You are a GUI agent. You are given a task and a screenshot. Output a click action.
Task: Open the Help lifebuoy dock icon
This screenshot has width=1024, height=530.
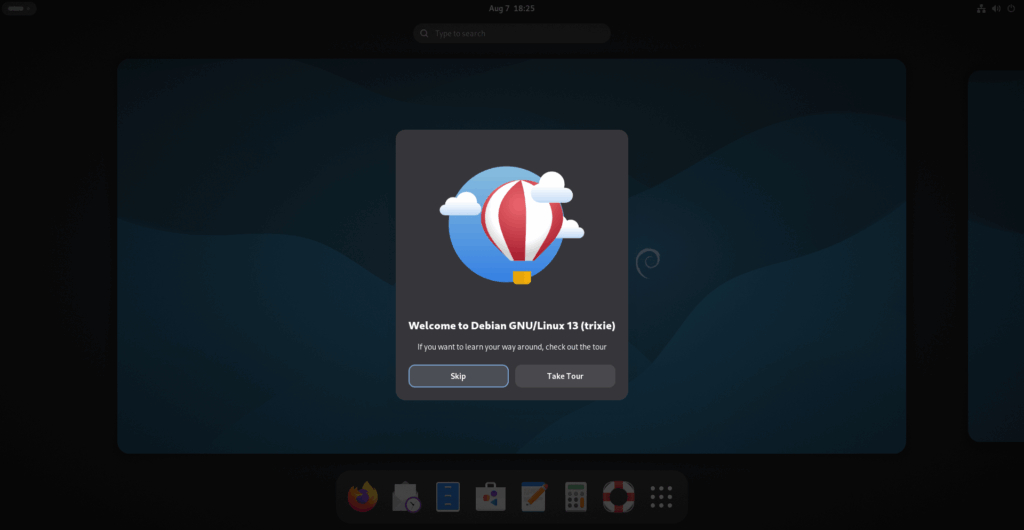click(x=618, y=497)
